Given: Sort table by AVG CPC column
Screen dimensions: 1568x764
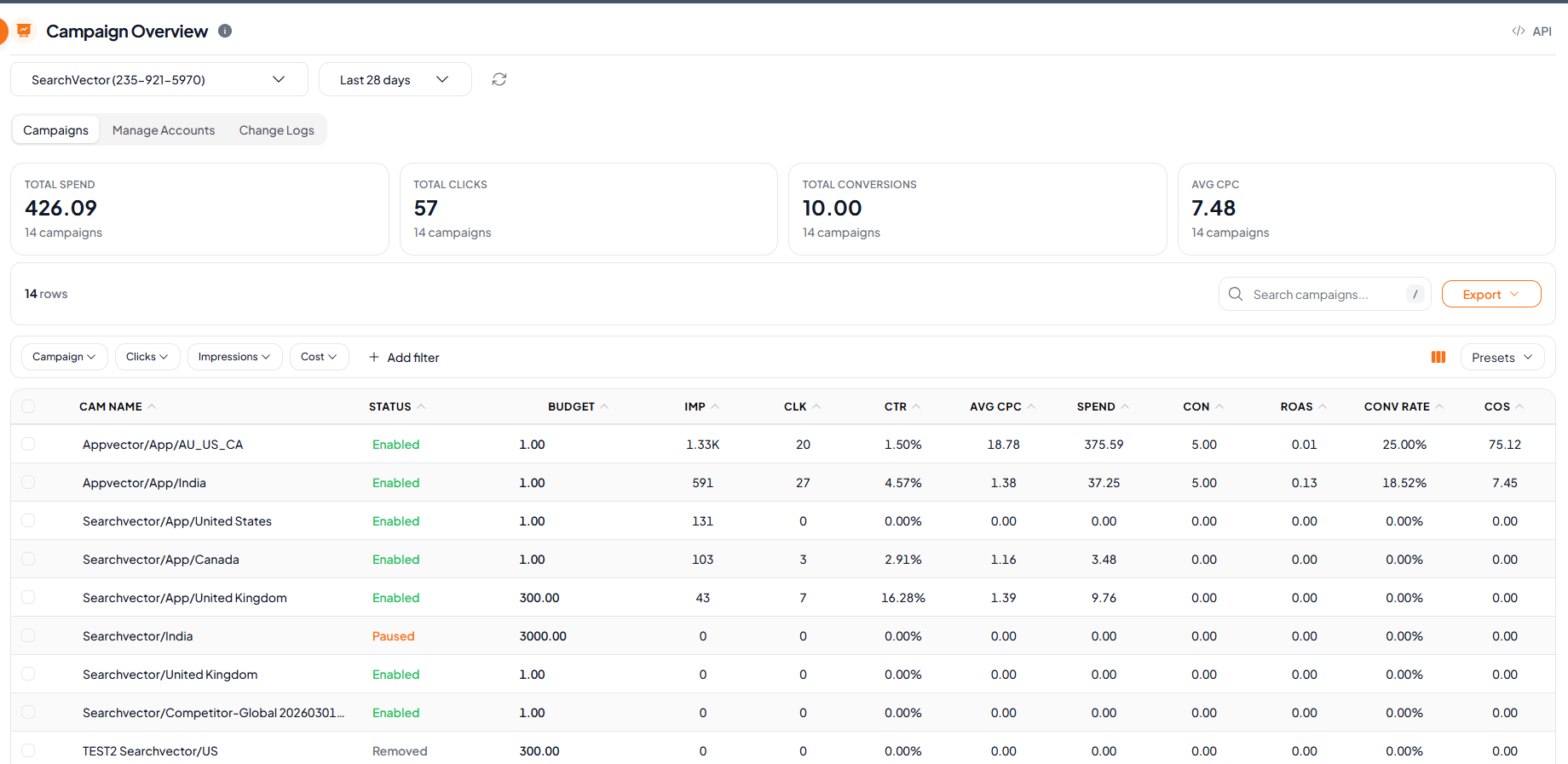Looking at the screenshot, I should (1003, 406).
